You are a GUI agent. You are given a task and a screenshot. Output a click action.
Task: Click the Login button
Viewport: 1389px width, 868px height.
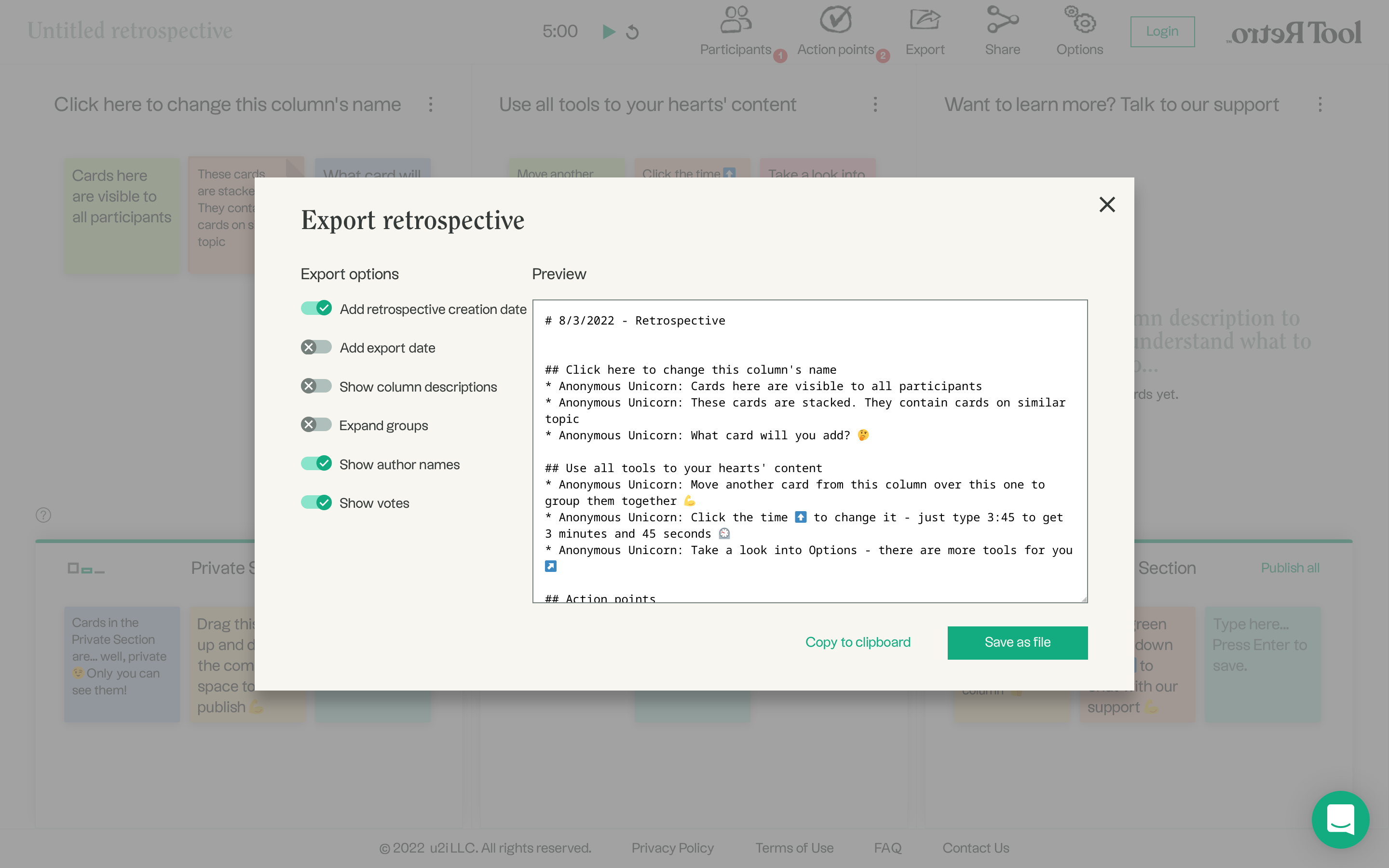tap(1162, 31)
